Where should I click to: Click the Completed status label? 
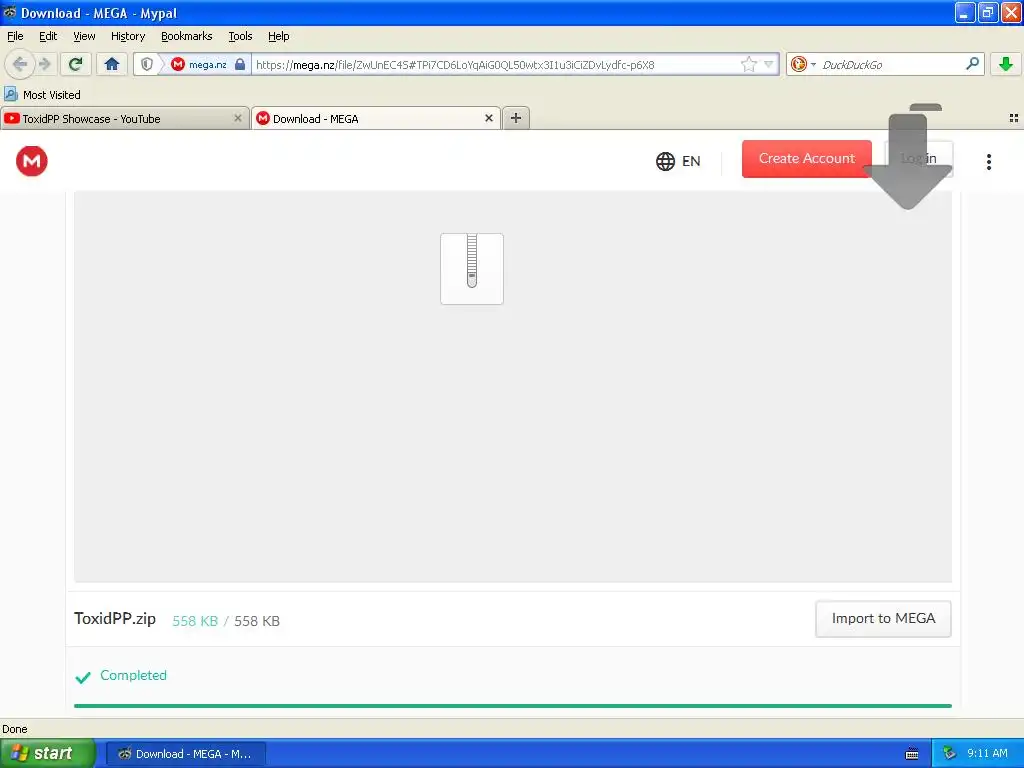click(133, 675)
